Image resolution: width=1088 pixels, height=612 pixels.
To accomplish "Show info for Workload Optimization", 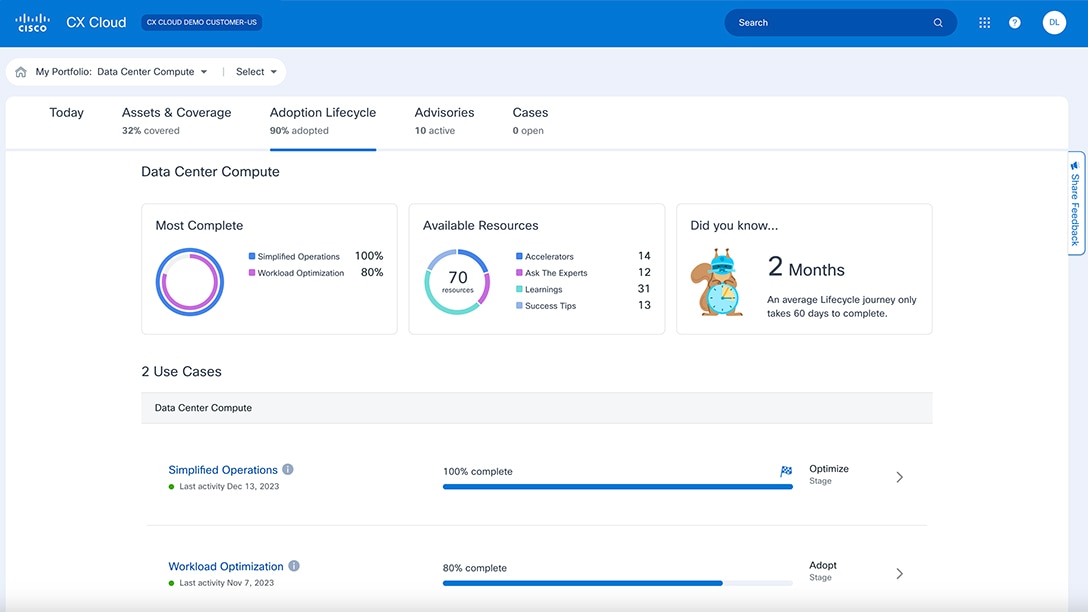I will [x=294, y=566].
